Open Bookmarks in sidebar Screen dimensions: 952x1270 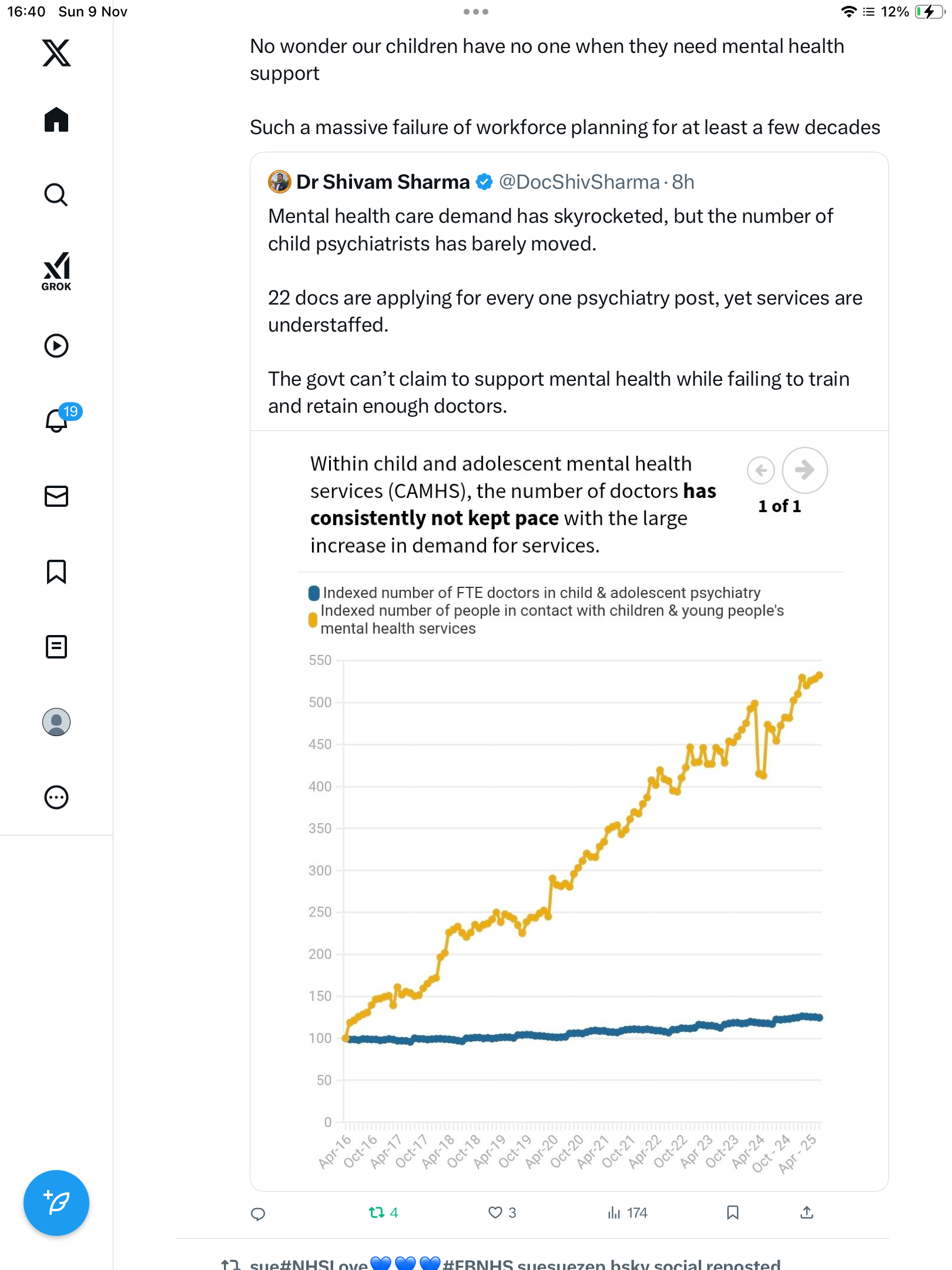(56, 571)
